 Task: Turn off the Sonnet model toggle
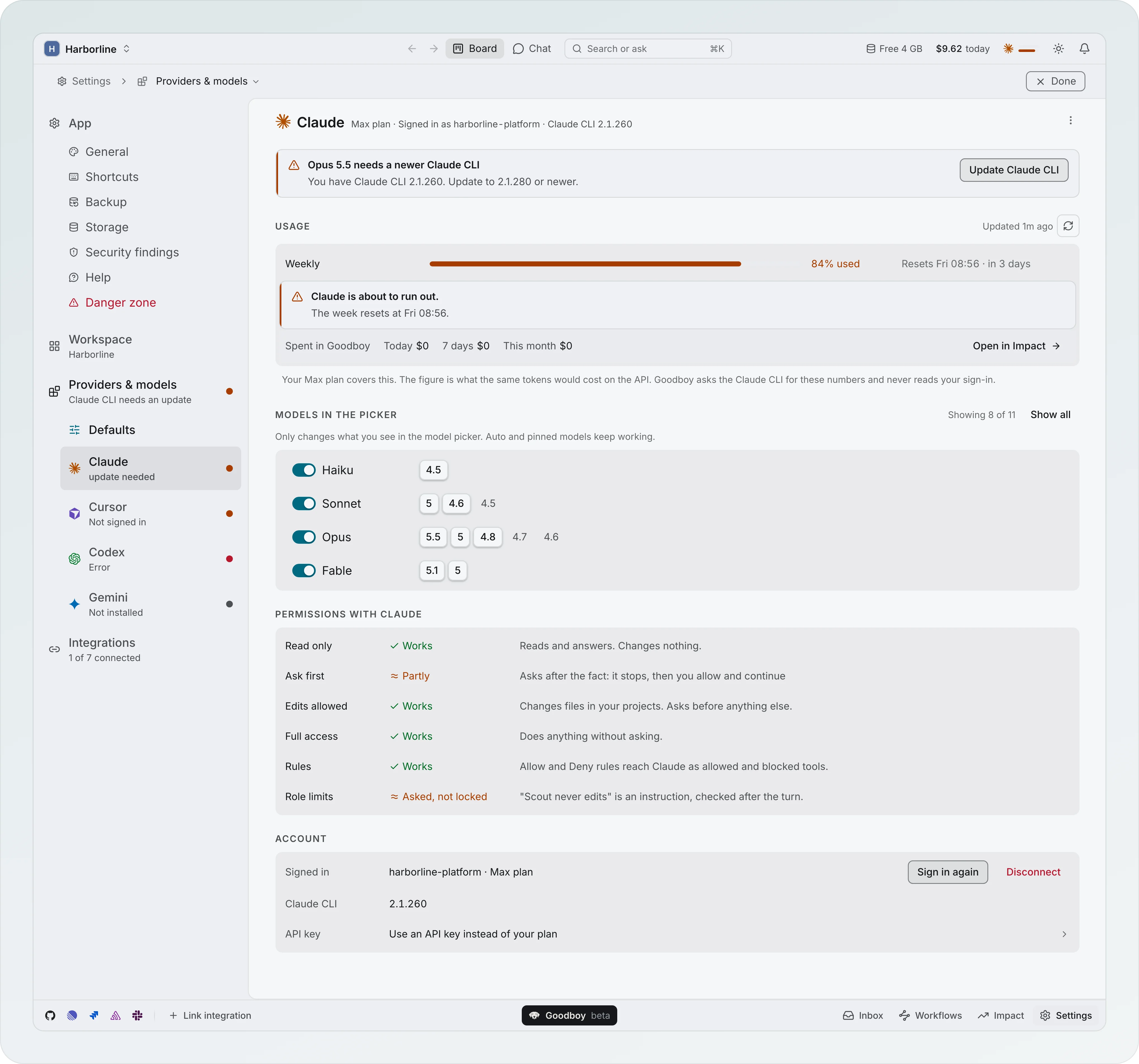pos(304,503)
